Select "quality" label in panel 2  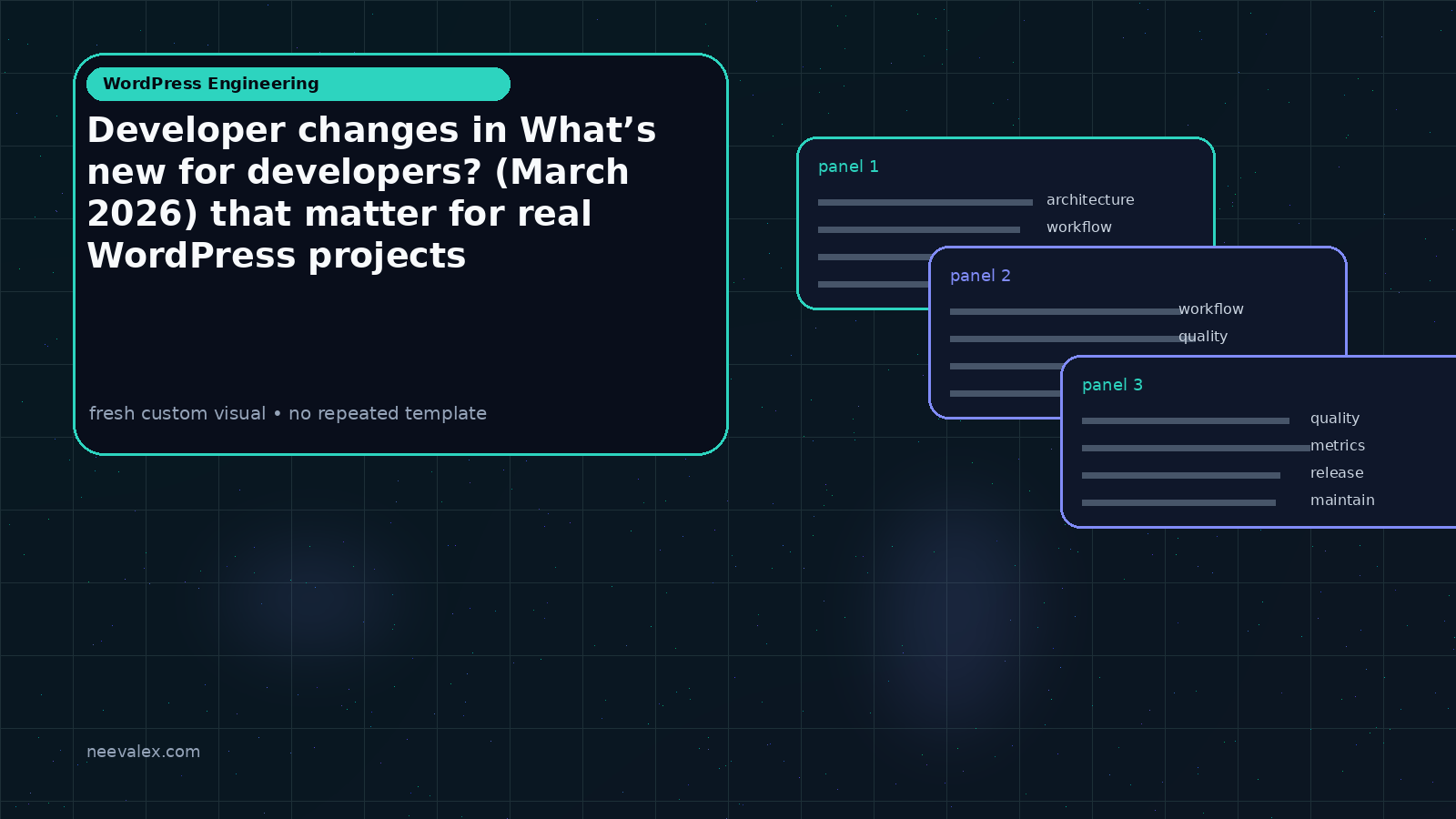1203,337
